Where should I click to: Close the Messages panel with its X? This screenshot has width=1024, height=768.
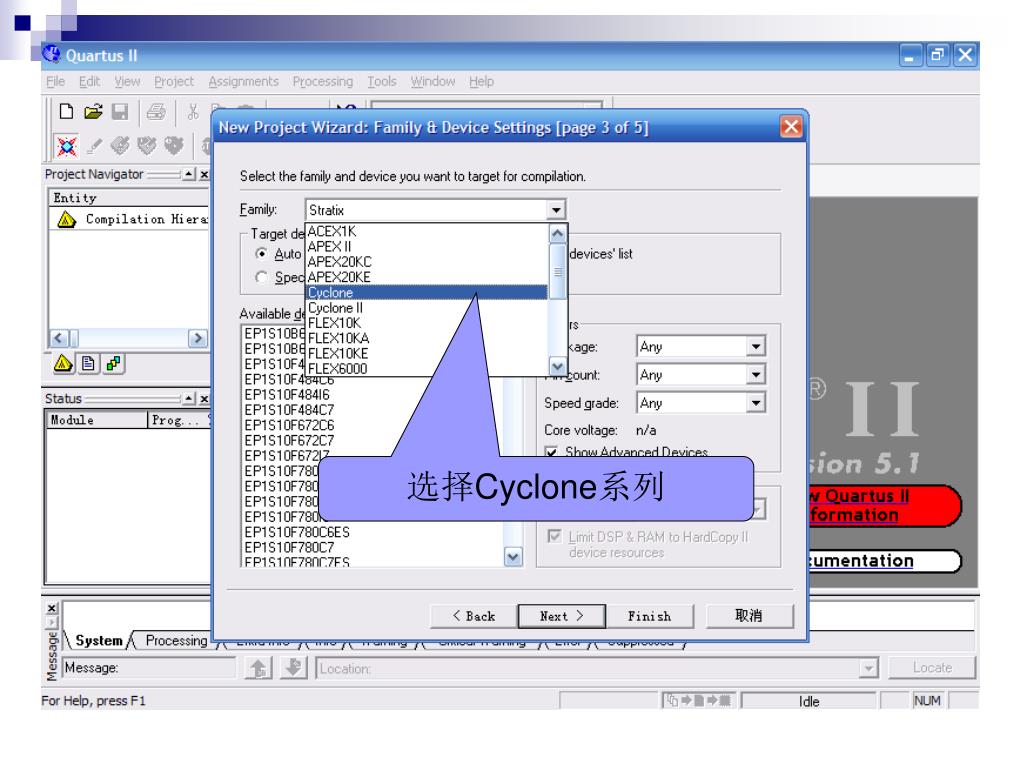pyautogui.click(x=52, y=608)
